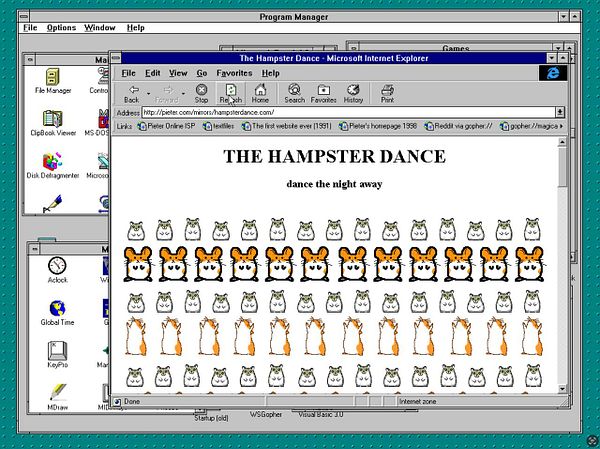Open the View menu in Internet Explorer
The image size is (600, 449).
[x=178, y=73]
